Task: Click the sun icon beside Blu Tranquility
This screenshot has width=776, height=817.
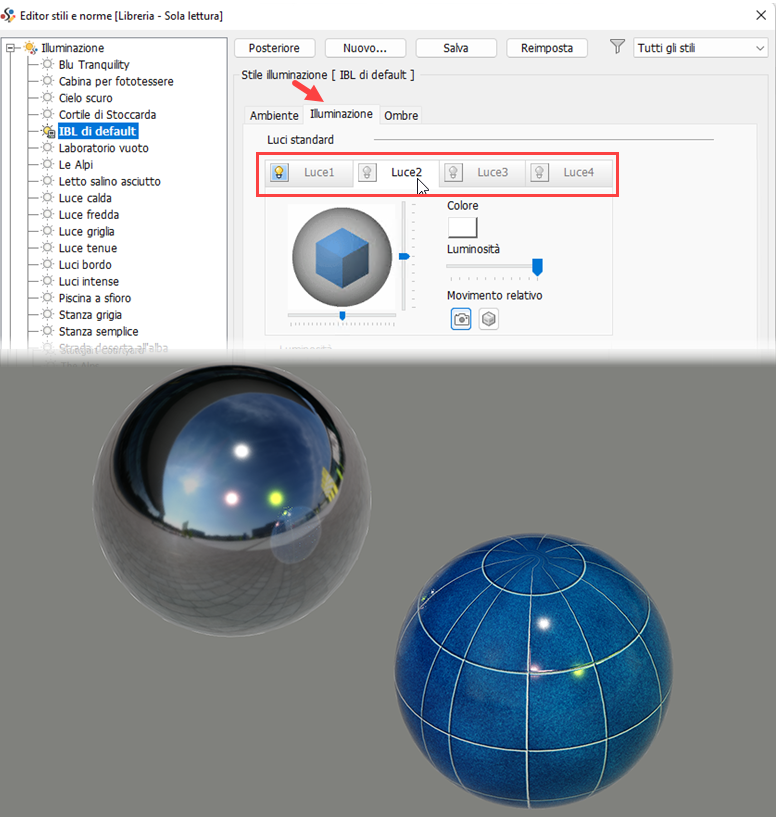Action: coord(47,64)
